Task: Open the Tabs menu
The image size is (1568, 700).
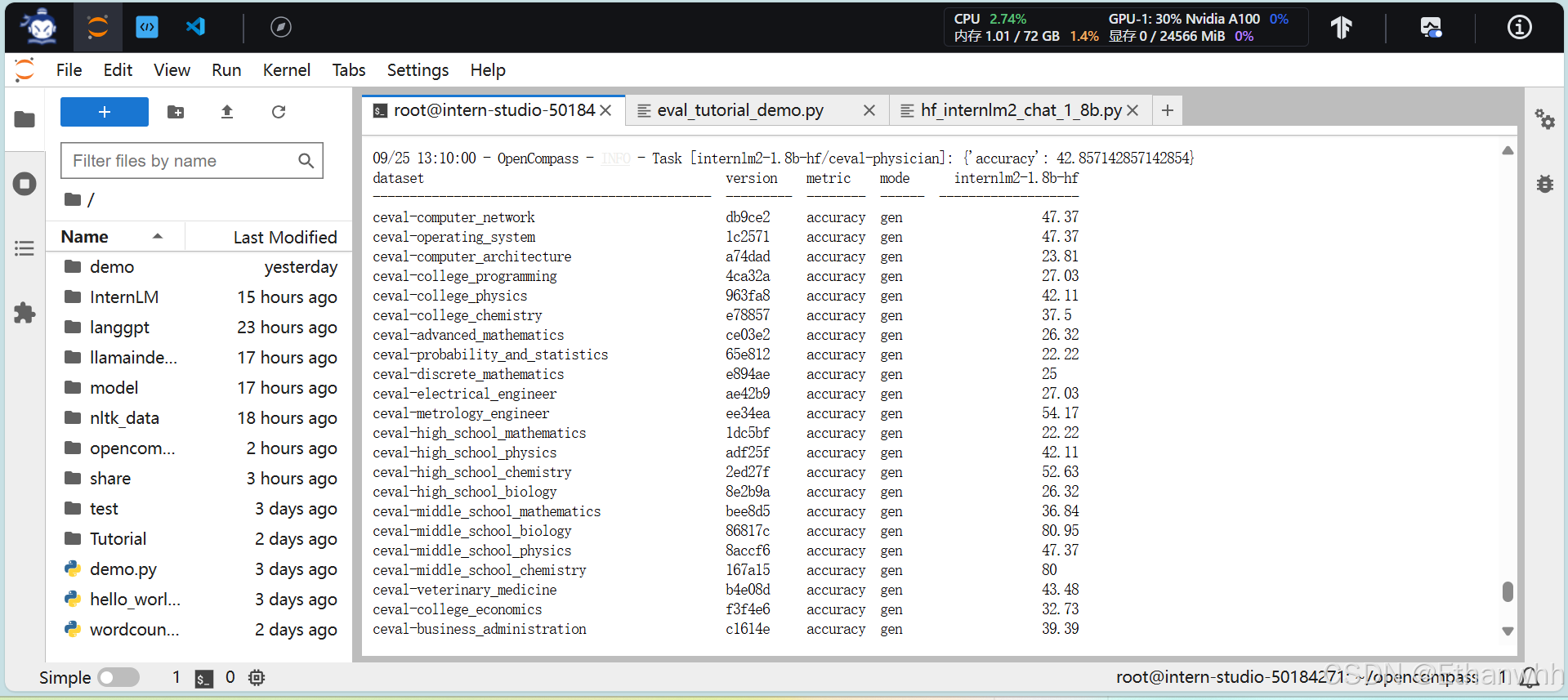Action: 348,70
